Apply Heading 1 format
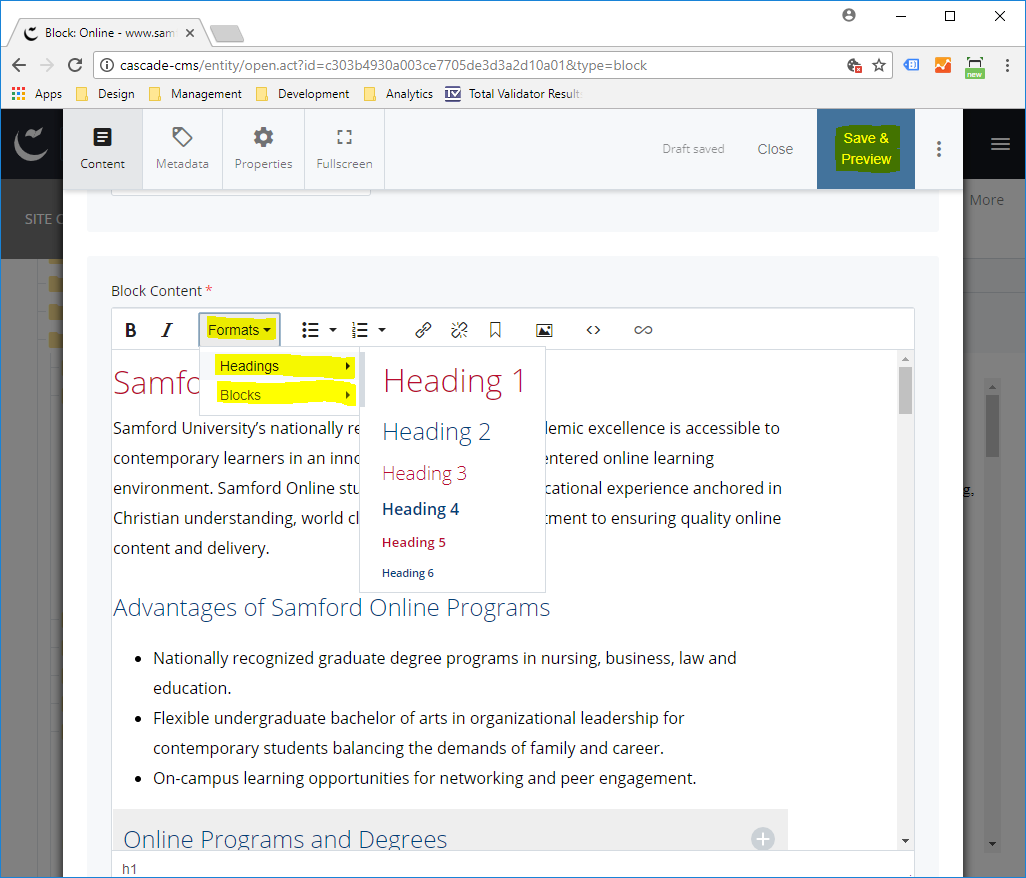Screen dimensions: 1026x878 pyautogui.click(x=454, y=381)
